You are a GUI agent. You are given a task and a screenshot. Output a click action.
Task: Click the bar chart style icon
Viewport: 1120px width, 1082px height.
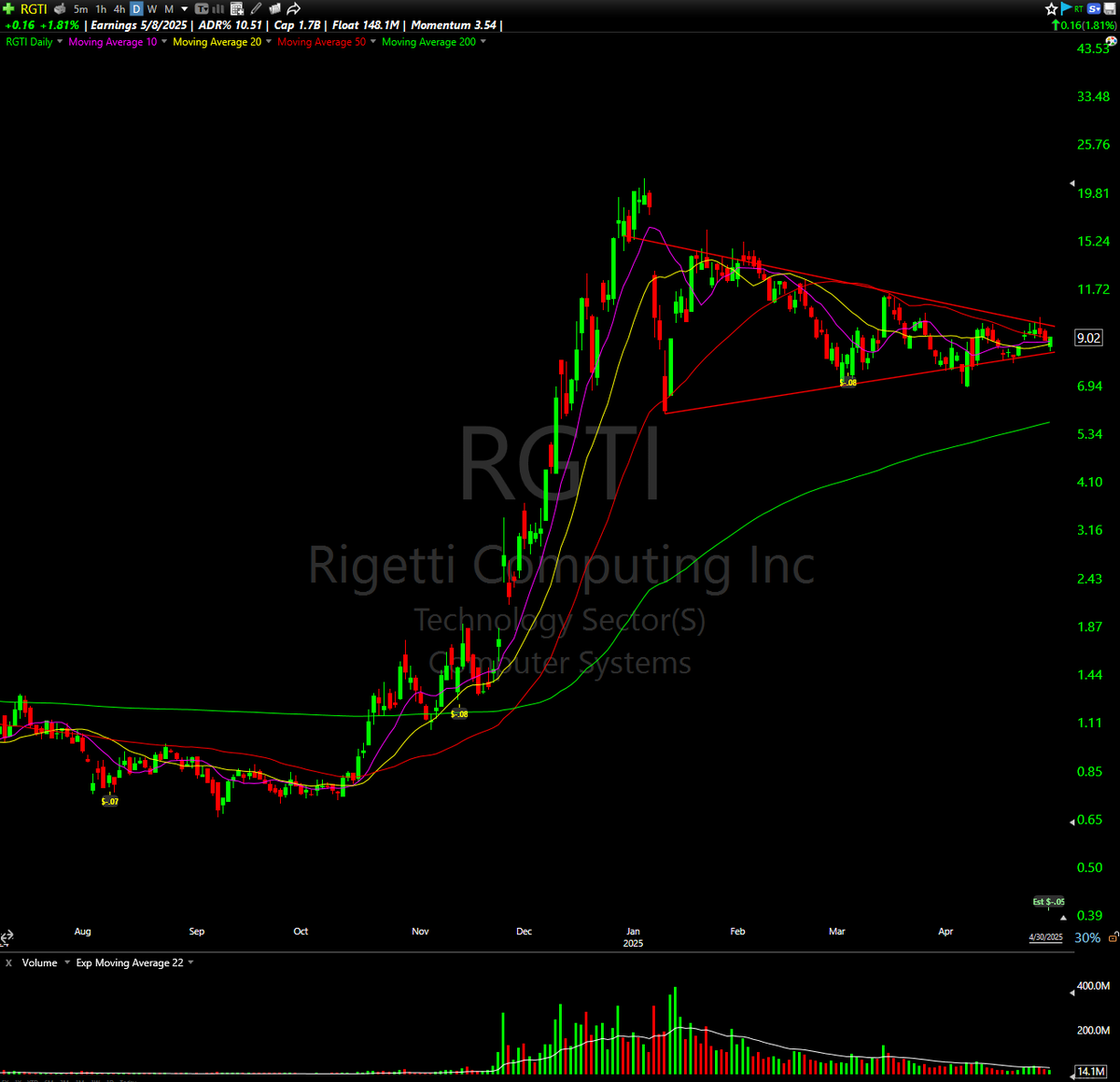219,9
